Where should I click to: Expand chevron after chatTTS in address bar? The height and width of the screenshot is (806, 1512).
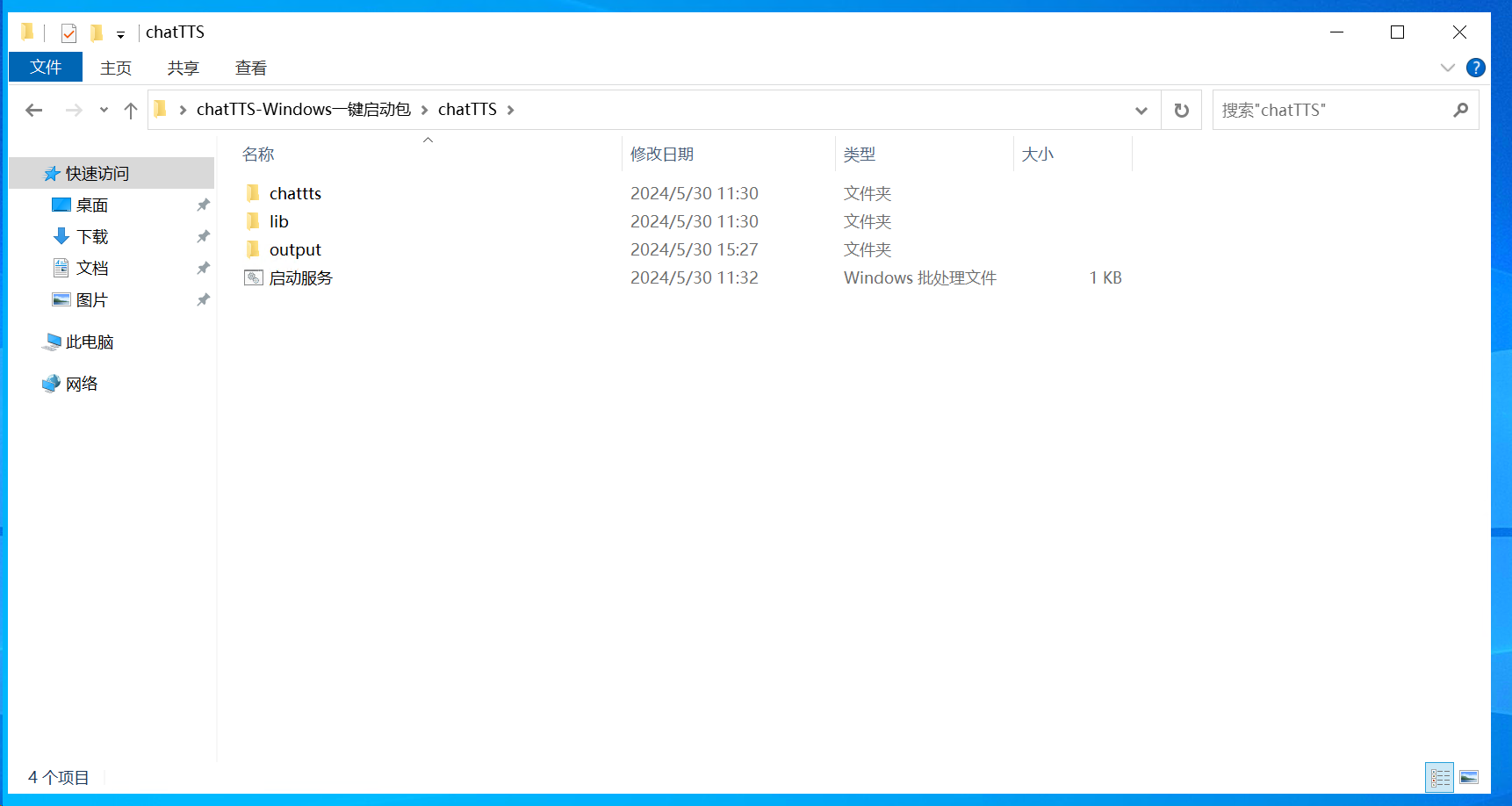[x=510, y=110]
